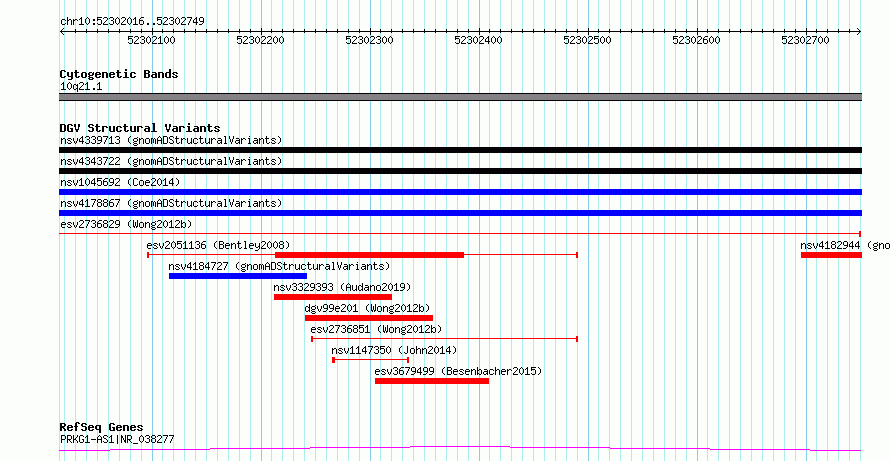Click ruler position 52302300
This screenshot has height=461, width=890.
click(x=369, y=40)
